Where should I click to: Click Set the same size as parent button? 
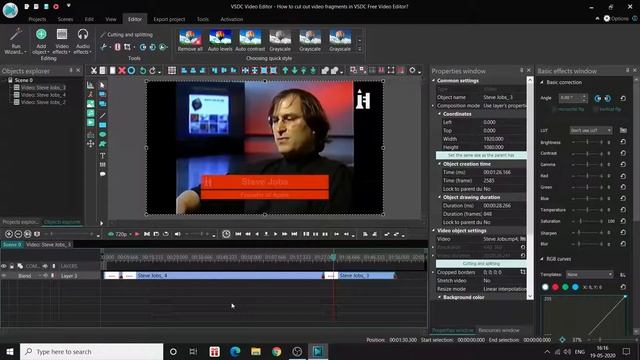tap(481, 156)
